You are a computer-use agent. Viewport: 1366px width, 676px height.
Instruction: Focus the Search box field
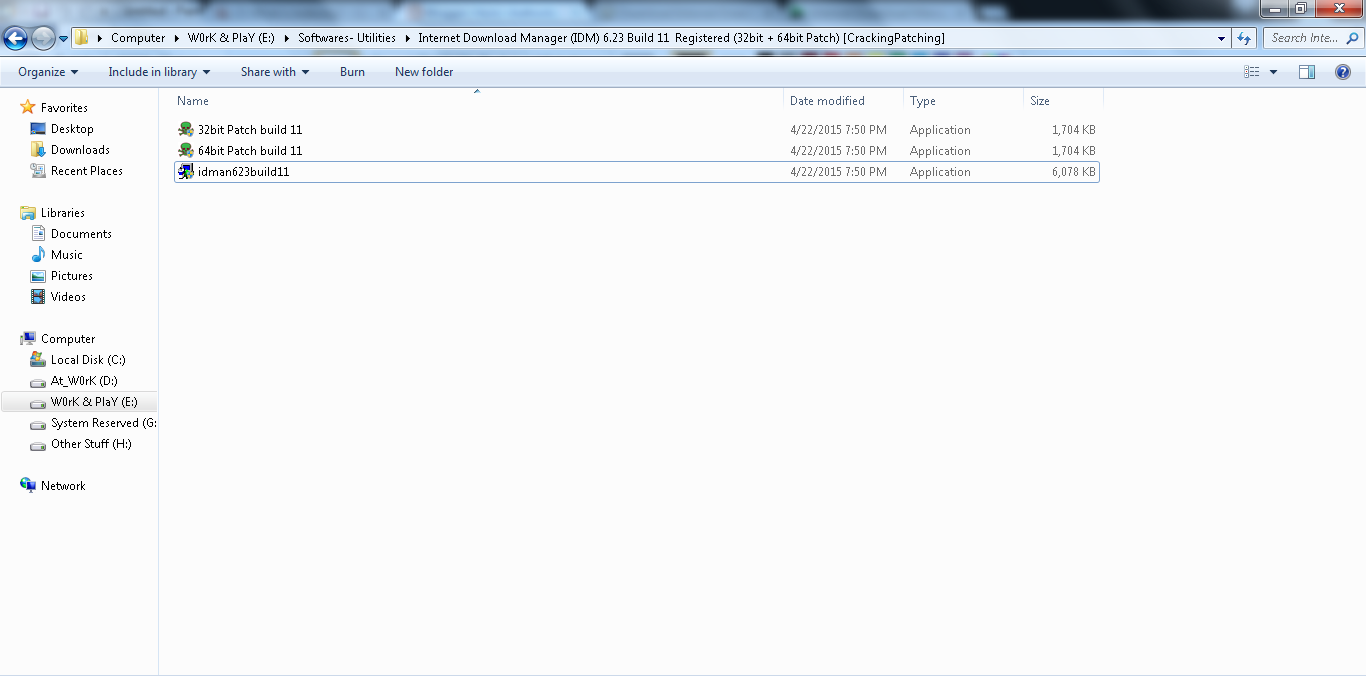[x=1311, y=38]
